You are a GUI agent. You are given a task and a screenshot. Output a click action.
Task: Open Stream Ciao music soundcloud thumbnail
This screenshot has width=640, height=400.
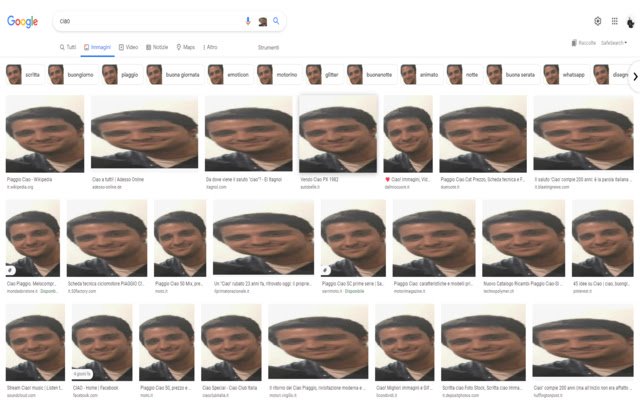click(35, 342)
